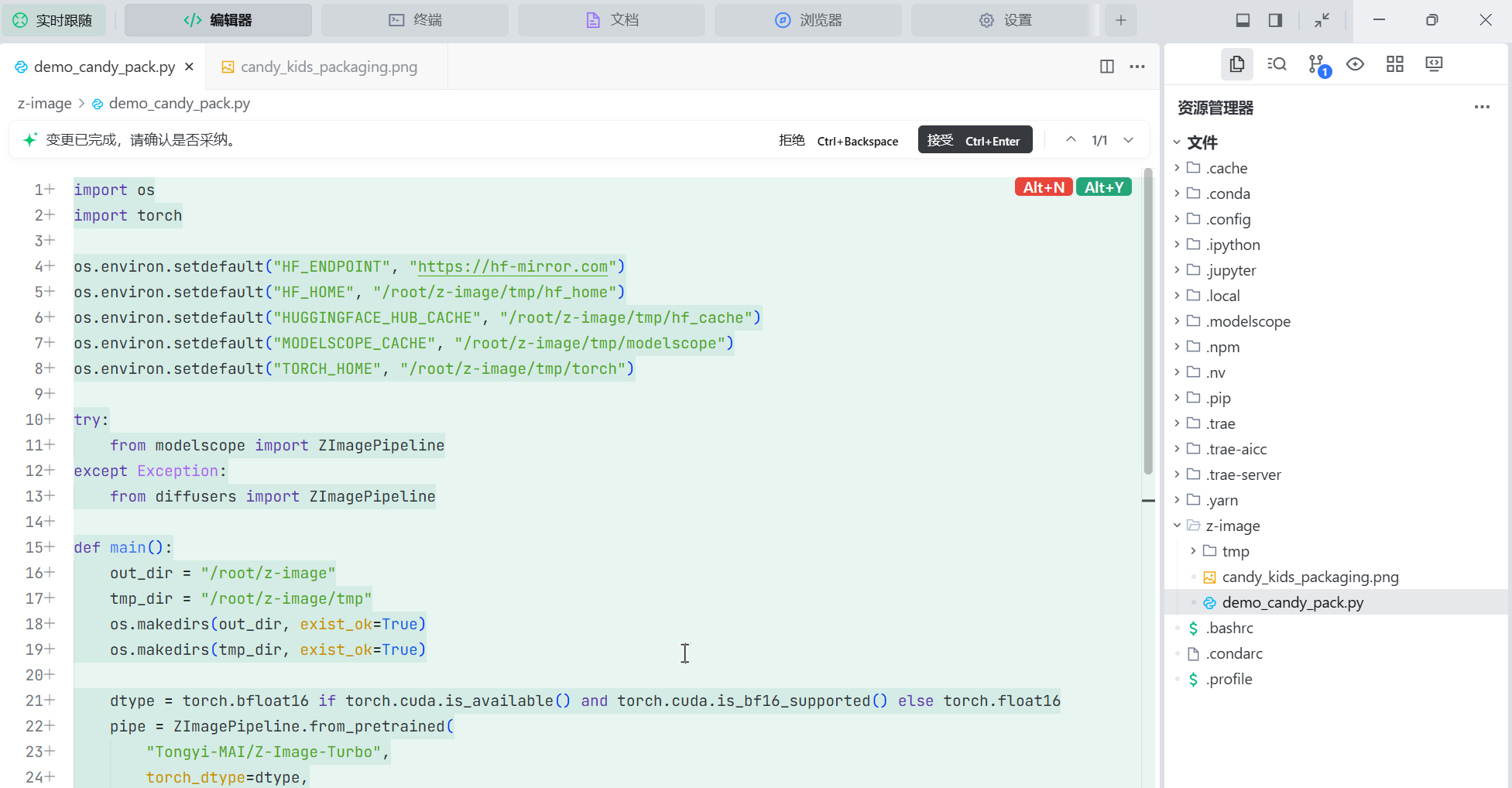Open the search panel icon
The height and width of the screenshot is (788, 1512).
tap(1277, 64)
